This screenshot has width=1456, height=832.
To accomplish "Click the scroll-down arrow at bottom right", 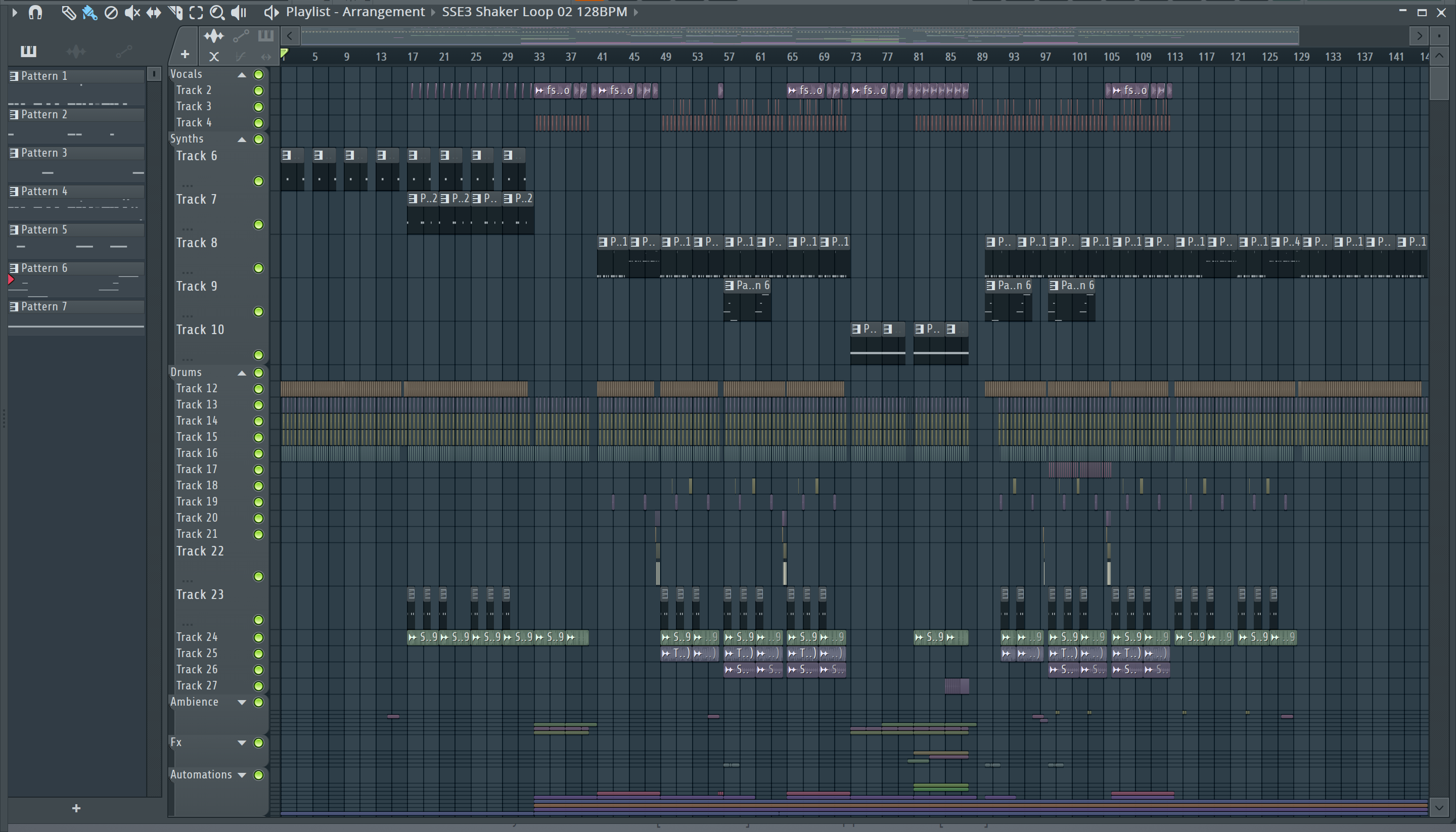I will 1439,808.
